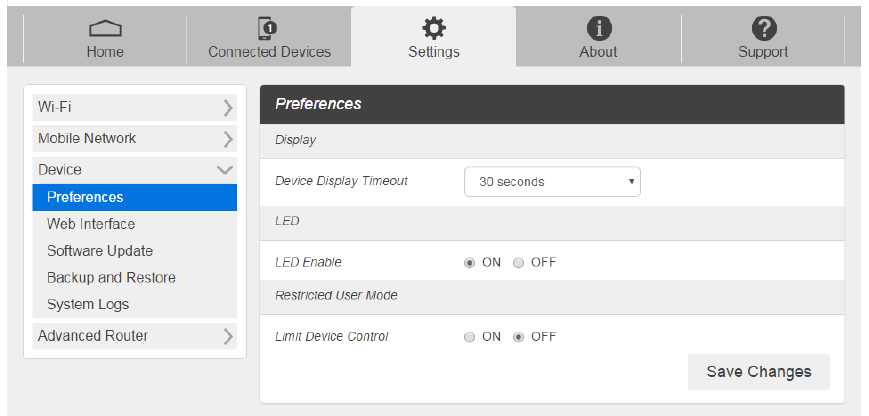Viewport: 869px width, 416px height.
Task: View System Logs in sidebar
Action: (88, 304)
